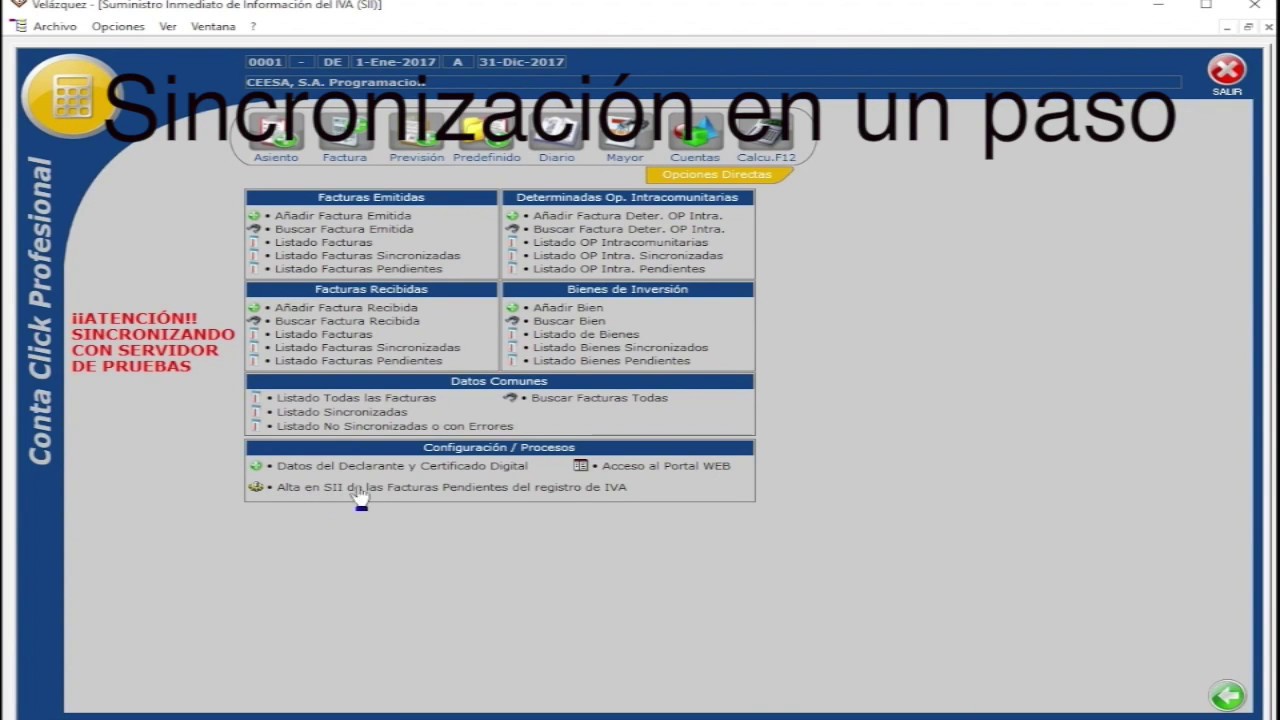
Task: Click the yellow calculator logo icon
Action: 70,96
